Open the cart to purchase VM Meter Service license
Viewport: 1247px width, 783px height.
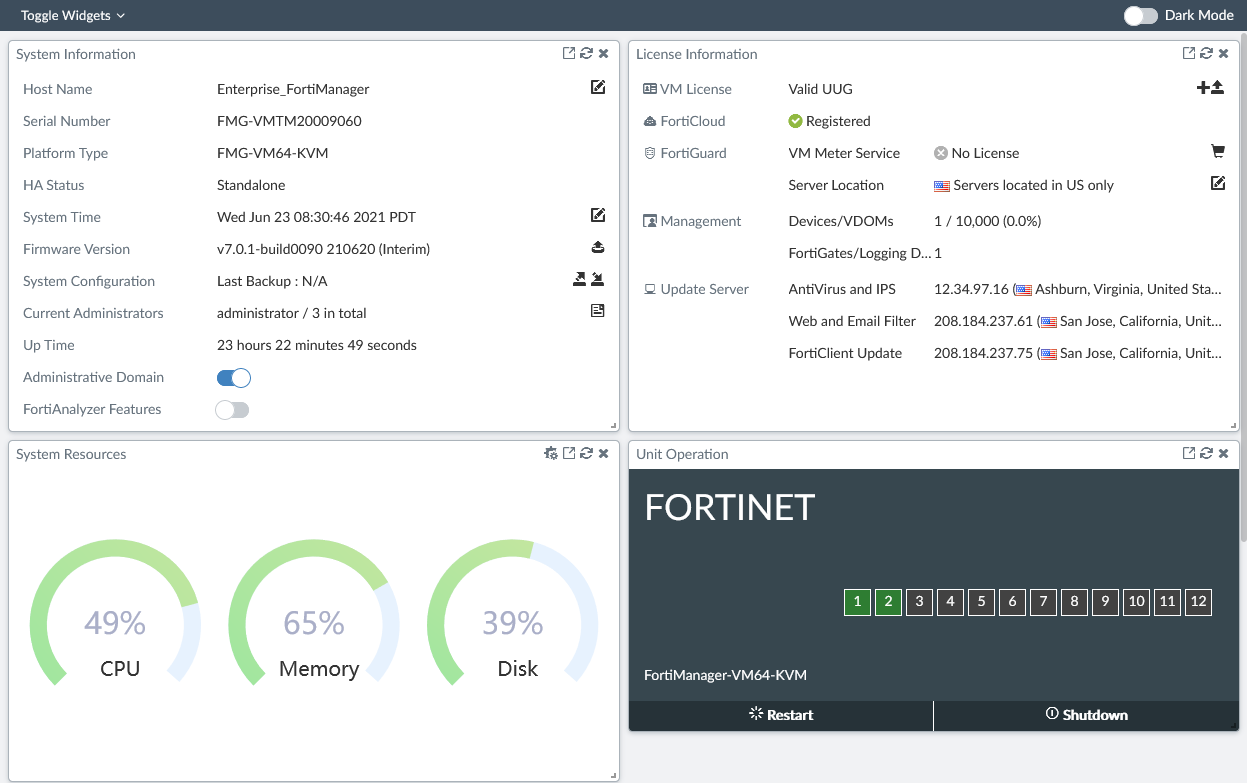pos(1218,151)
